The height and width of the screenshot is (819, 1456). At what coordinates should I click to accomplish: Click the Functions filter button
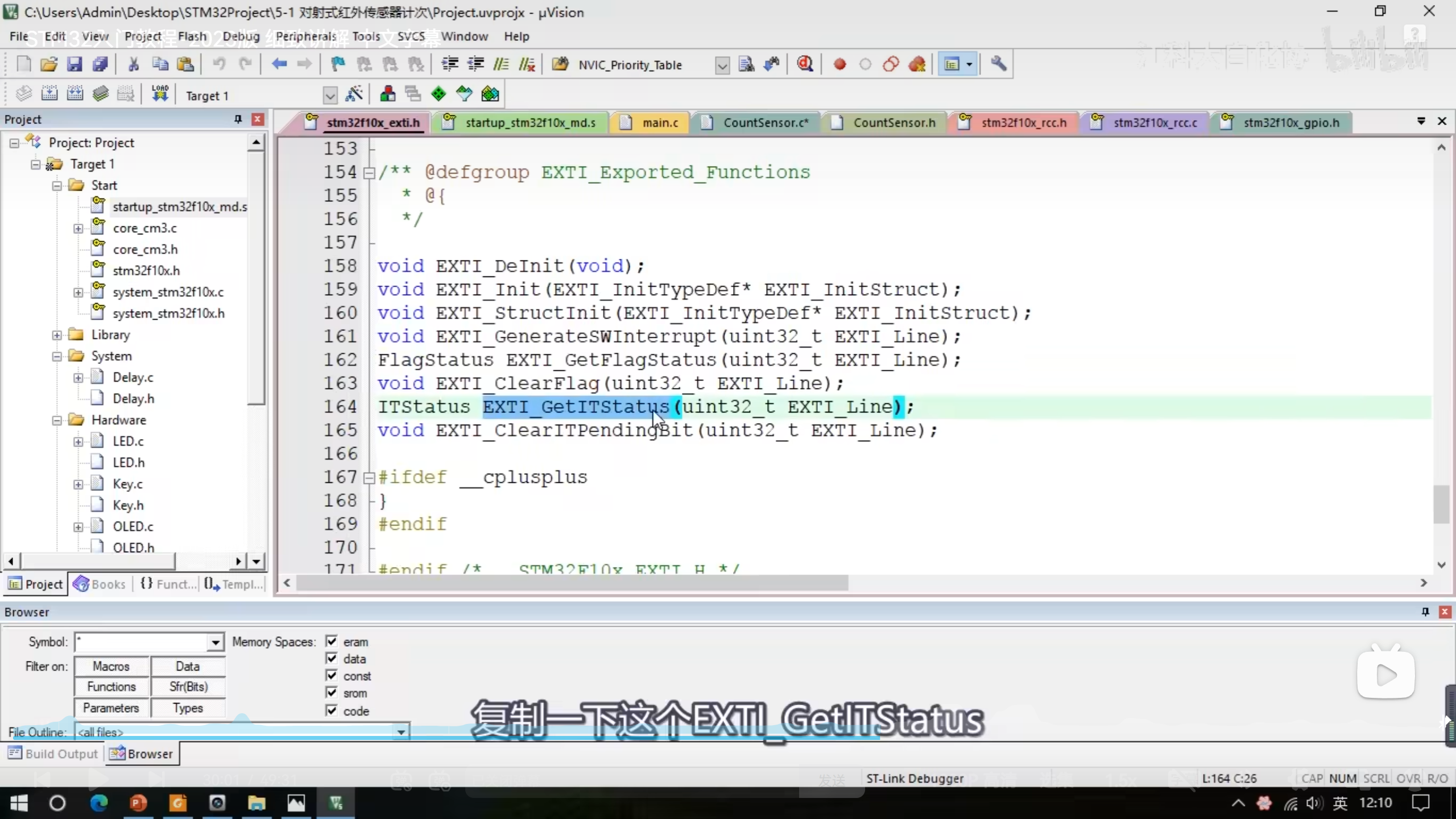pyautogui.click(x=111, y=687)
